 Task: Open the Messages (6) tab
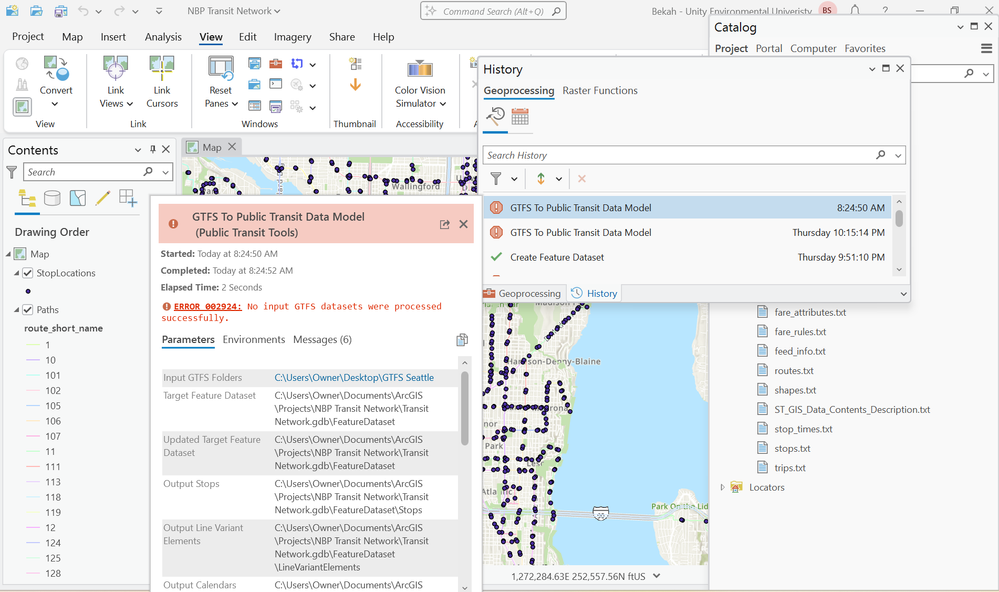pyautogui.click(x=322, y=340)
